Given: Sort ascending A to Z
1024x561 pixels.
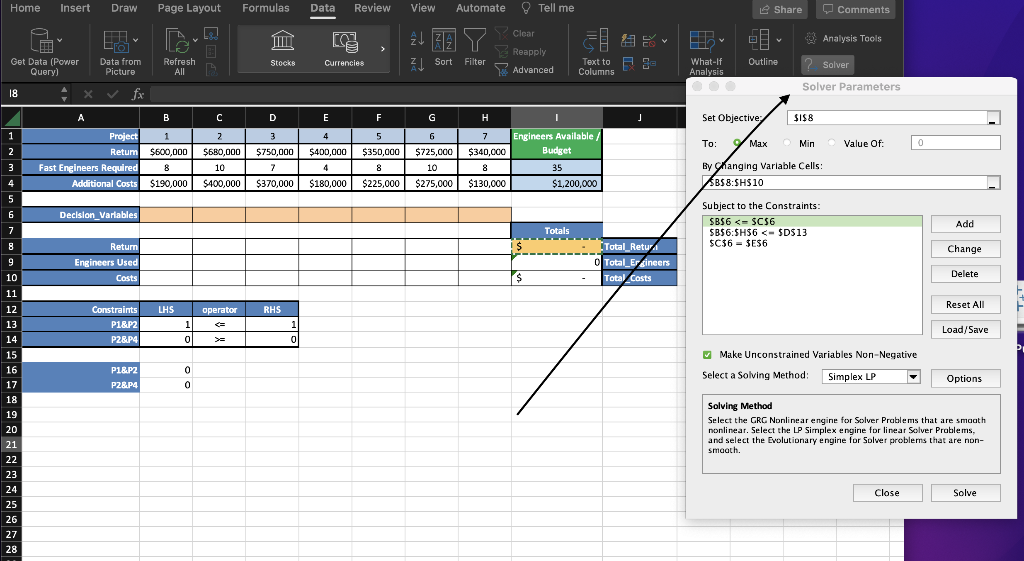Looking at the screenshot, I should (417, 38).
